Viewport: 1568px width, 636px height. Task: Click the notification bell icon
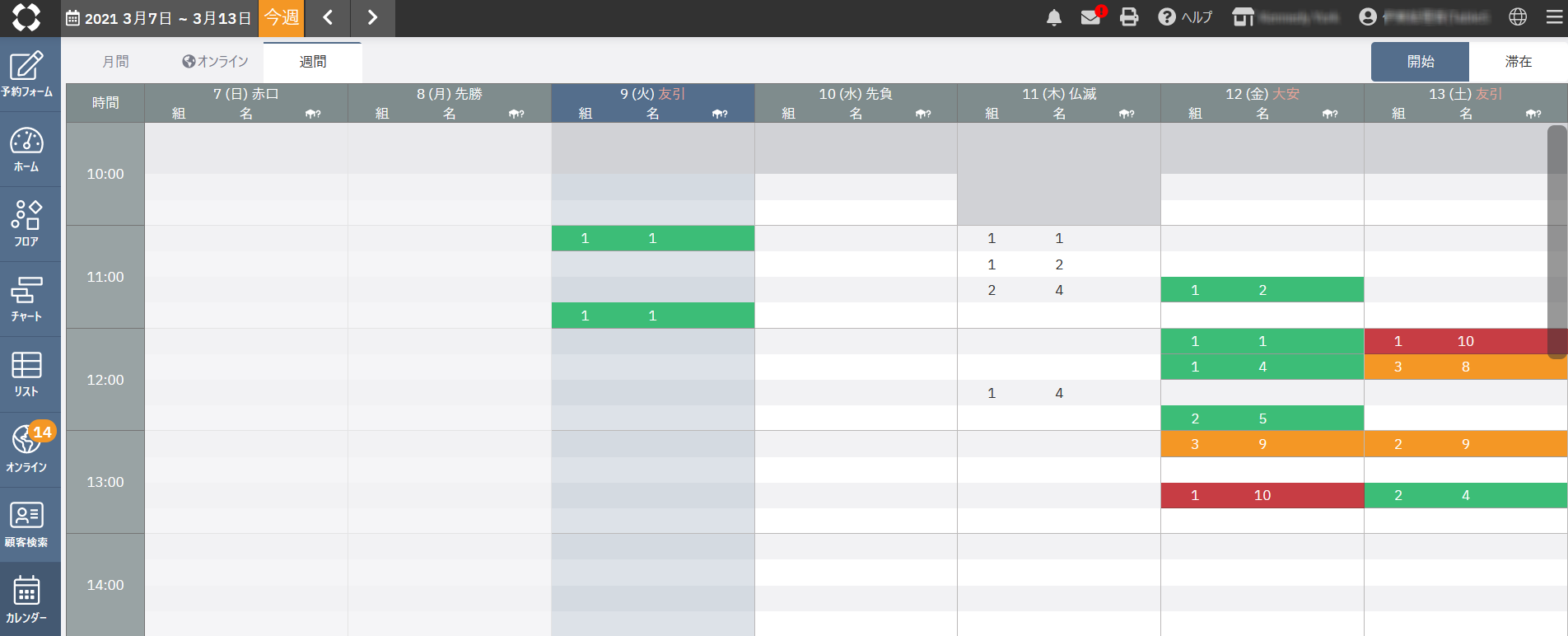[1053, 17]
